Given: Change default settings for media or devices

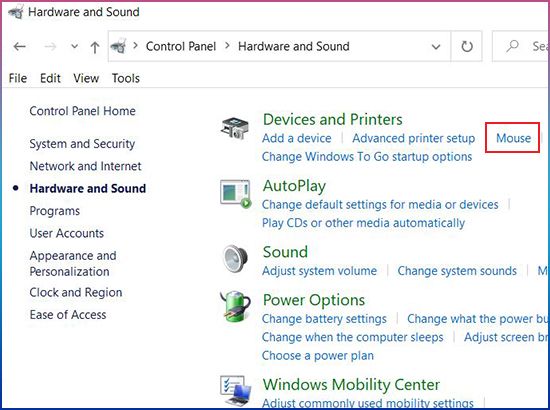Looking at the screenshot, I should point(380,204).
